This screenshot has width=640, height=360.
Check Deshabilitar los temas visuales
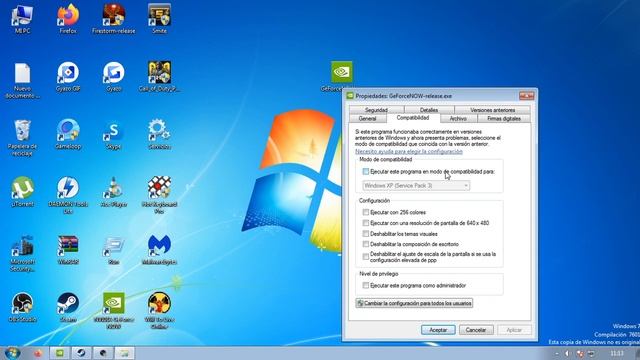pyautogui.click(x=366, y=234)
